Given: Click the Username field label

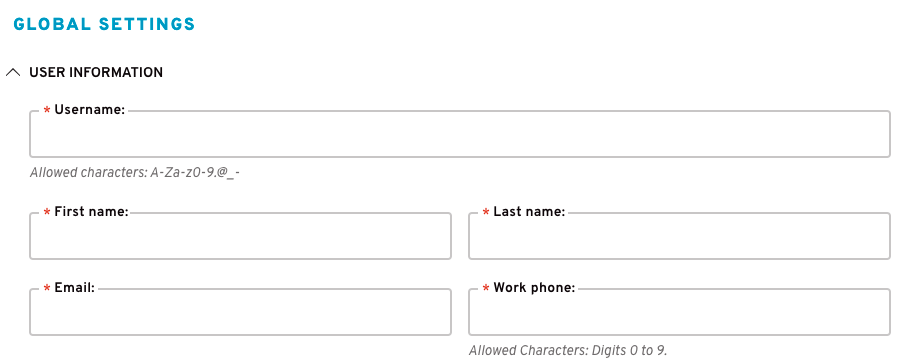Looking at the screenshot, I should [x=90, y=110].
